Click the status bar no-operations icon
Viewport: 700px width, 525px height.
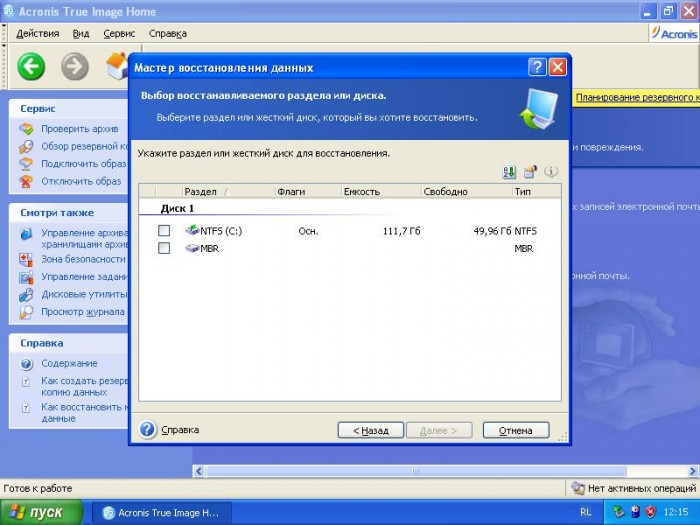click(578, 488)
